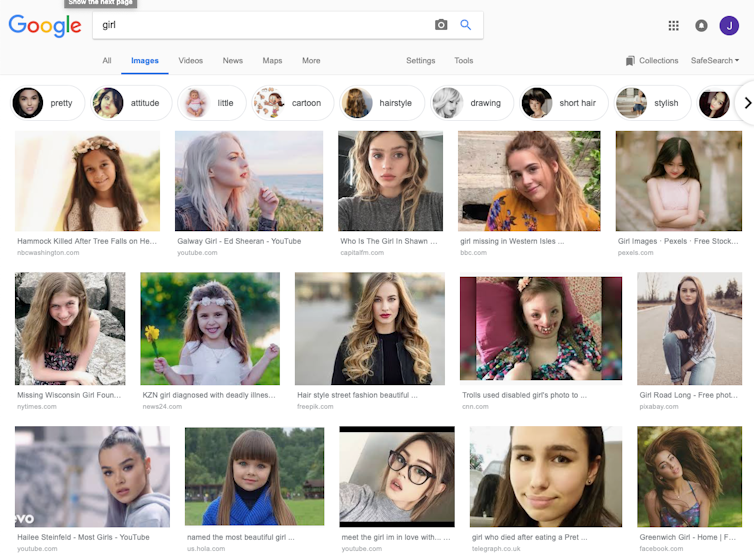Viewport: 754px width, 559px height.
Task: Open the account profile avatar
Action: click(729, 26)
